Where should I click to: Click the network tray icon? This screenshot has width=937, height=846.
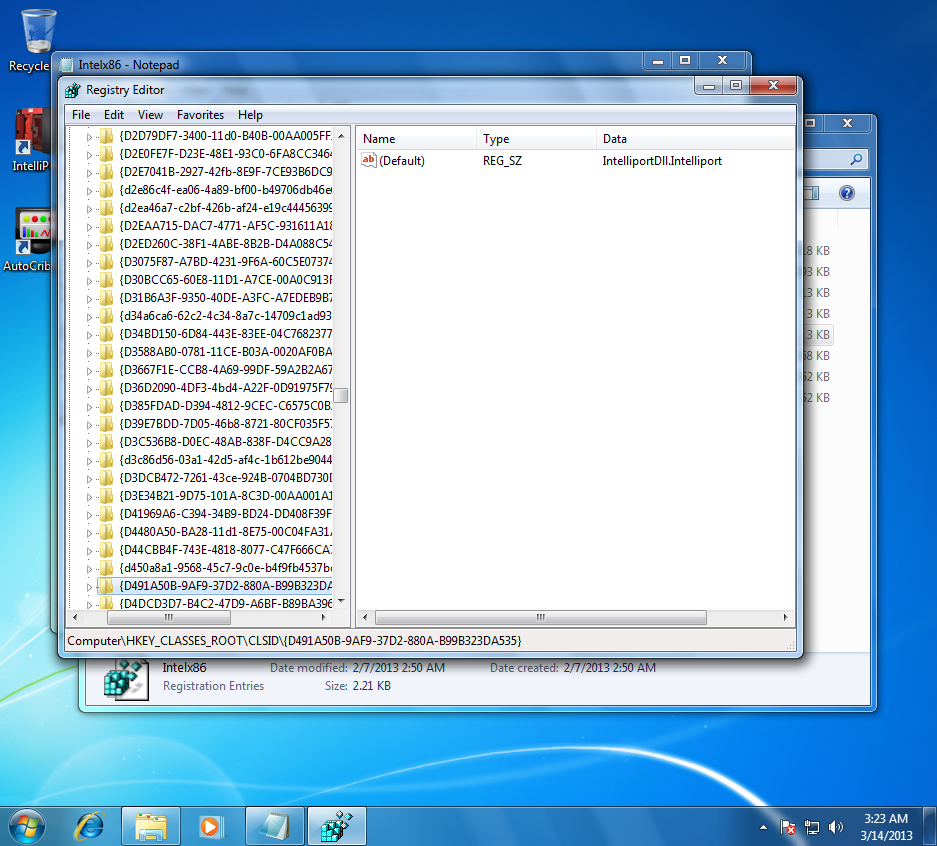click(x=812, y=827)
